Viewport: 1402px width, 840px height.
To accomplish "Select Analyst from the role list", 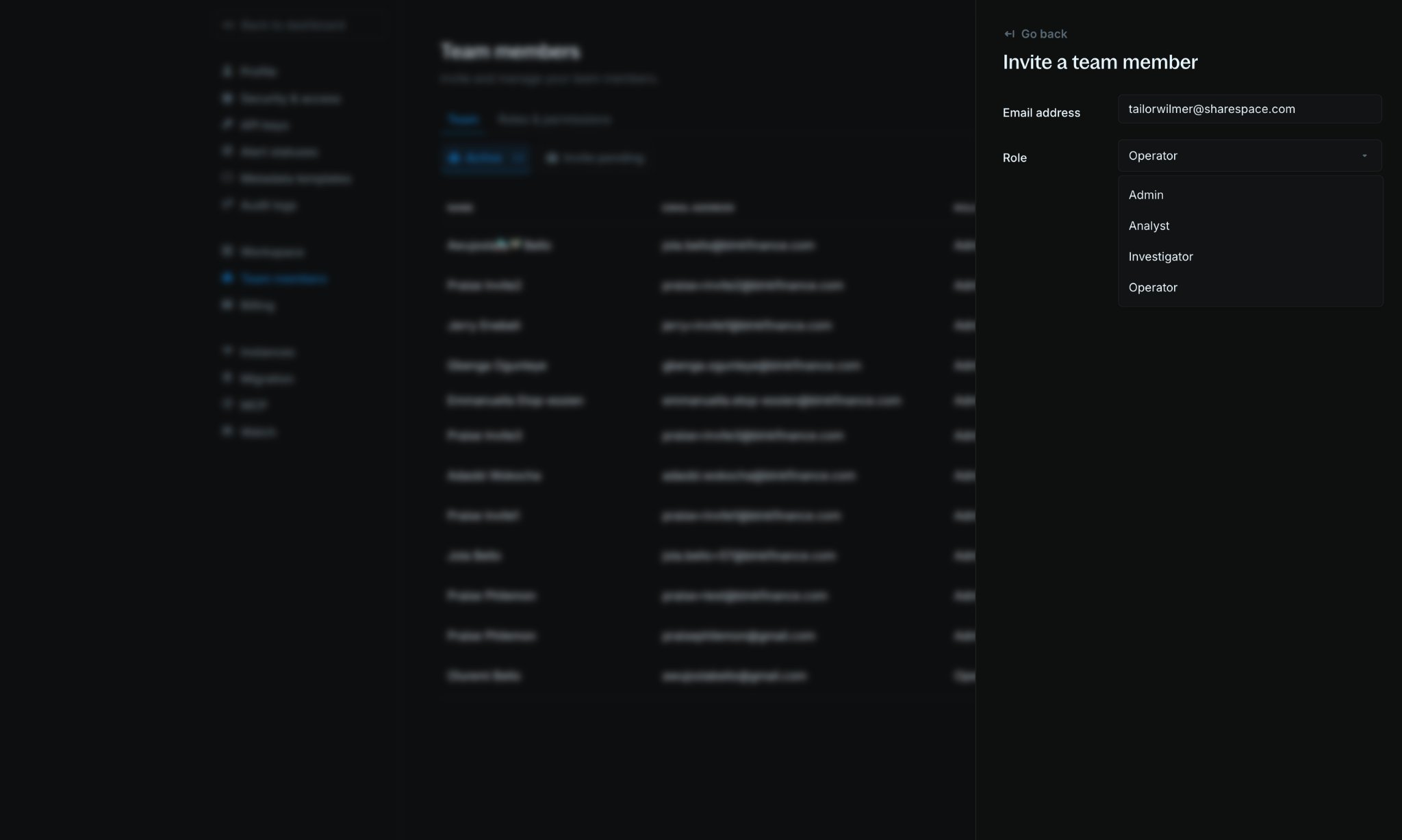I will (1250, 226).
